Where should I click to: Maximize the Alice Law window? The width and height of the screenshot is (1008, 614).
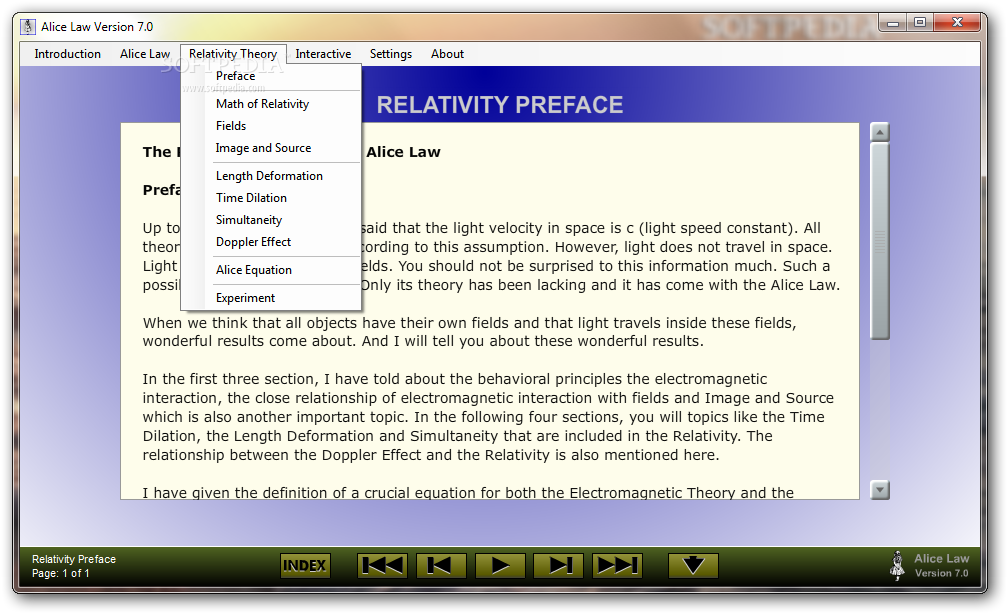tap(920, 23)
